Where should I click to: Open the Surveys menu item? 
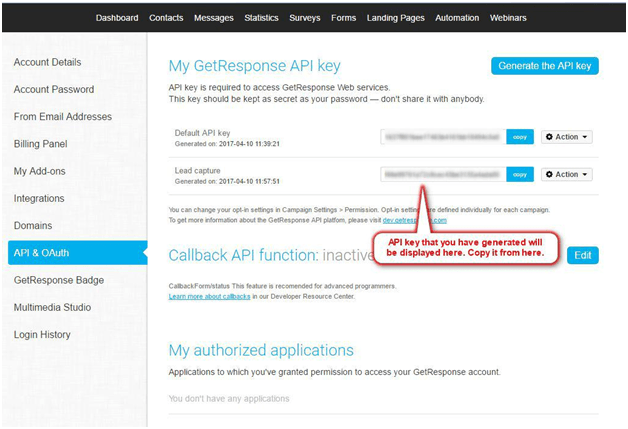click(305, 18)
